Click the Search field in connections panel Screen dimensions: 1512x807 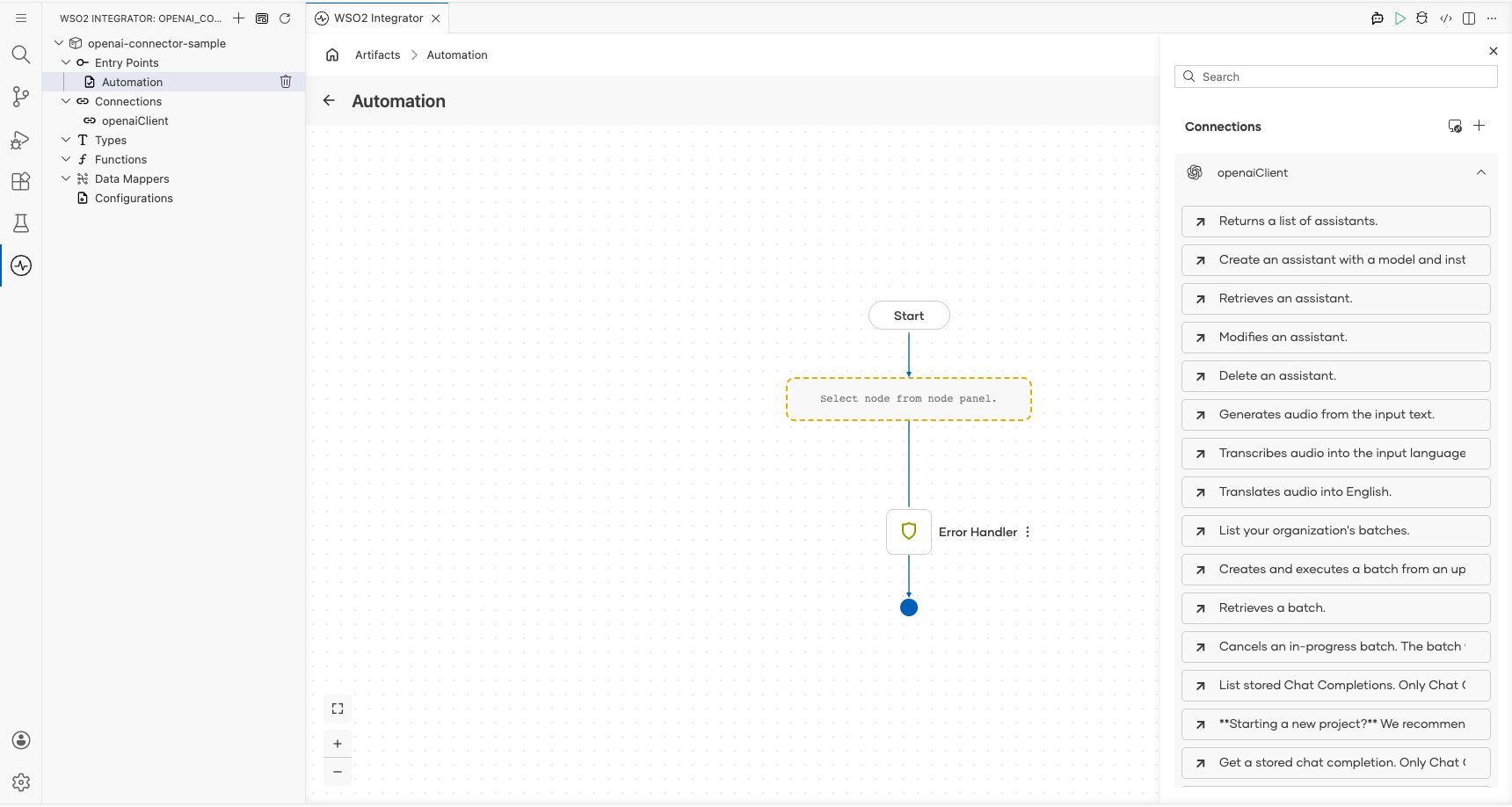tap(1335, 76)
